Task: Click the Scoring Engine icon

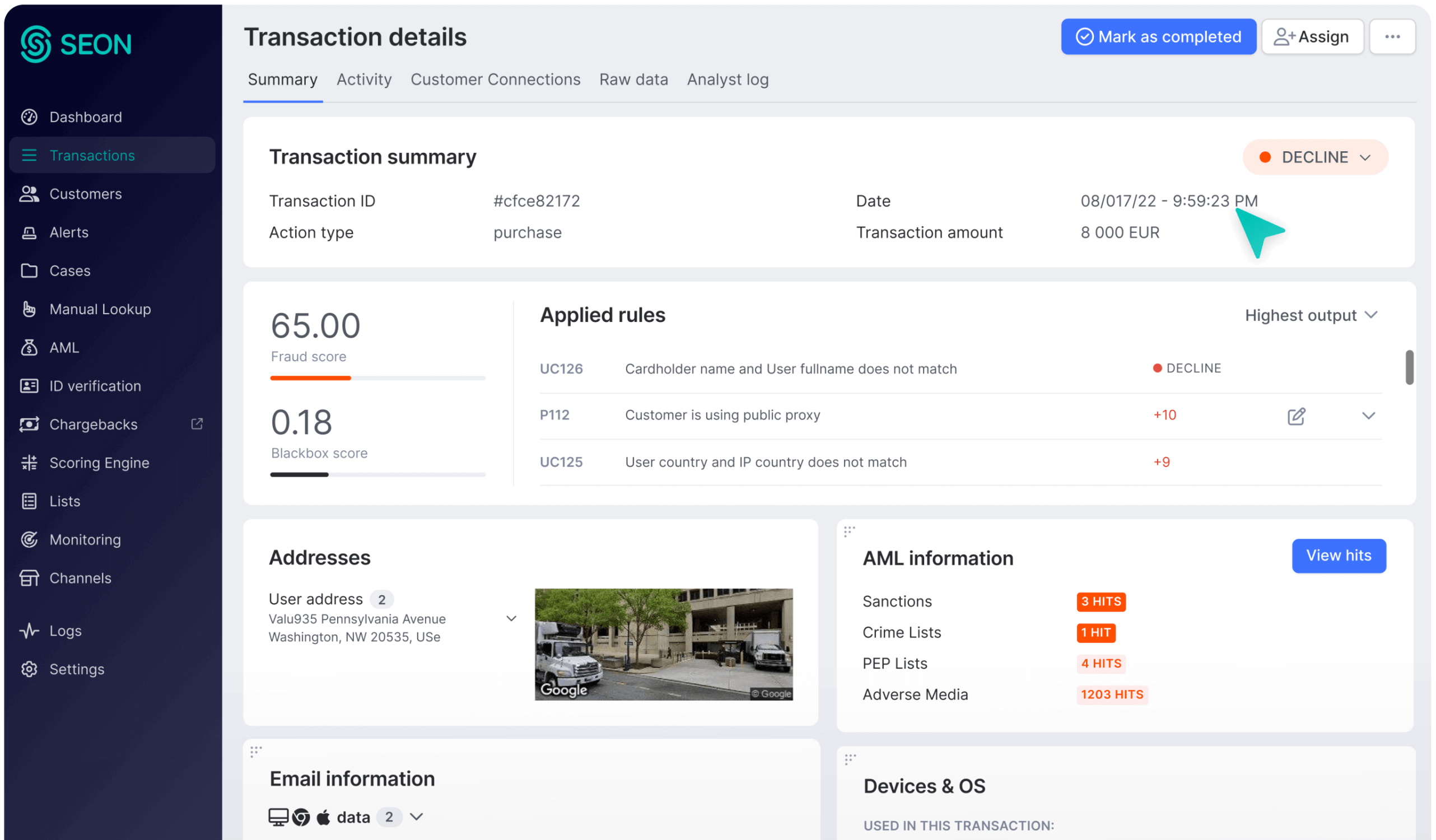Action: tap(29, 462)
